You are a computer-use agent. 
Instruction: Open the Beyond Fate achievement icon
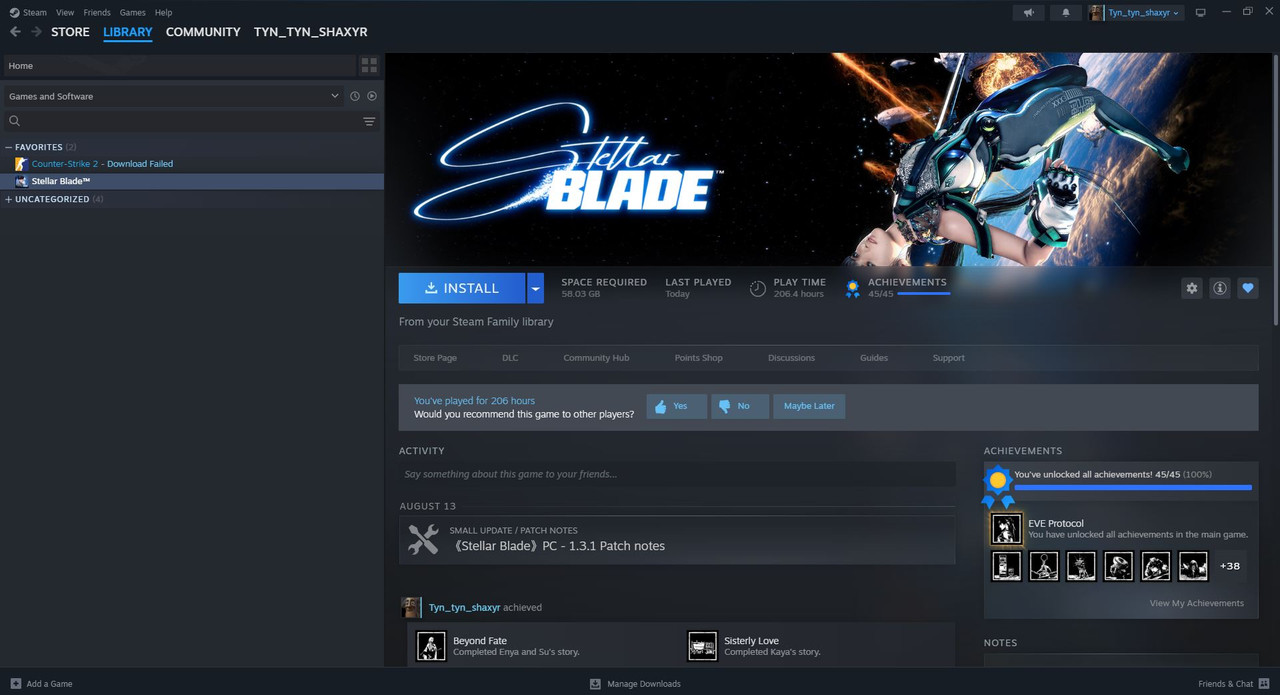pos(431,646)
